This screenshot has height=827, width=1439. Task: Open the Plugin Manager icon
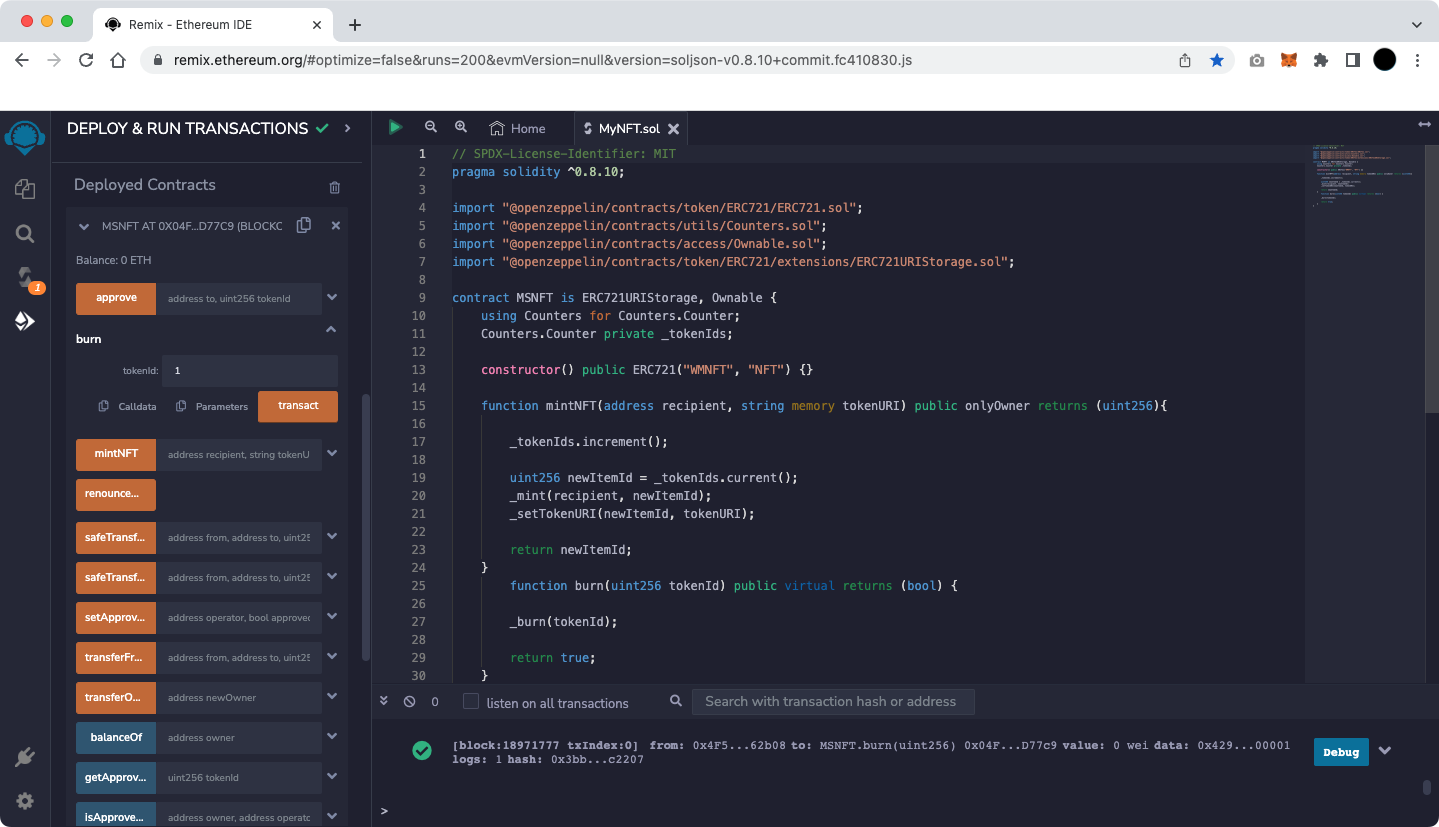pos(25,758)
